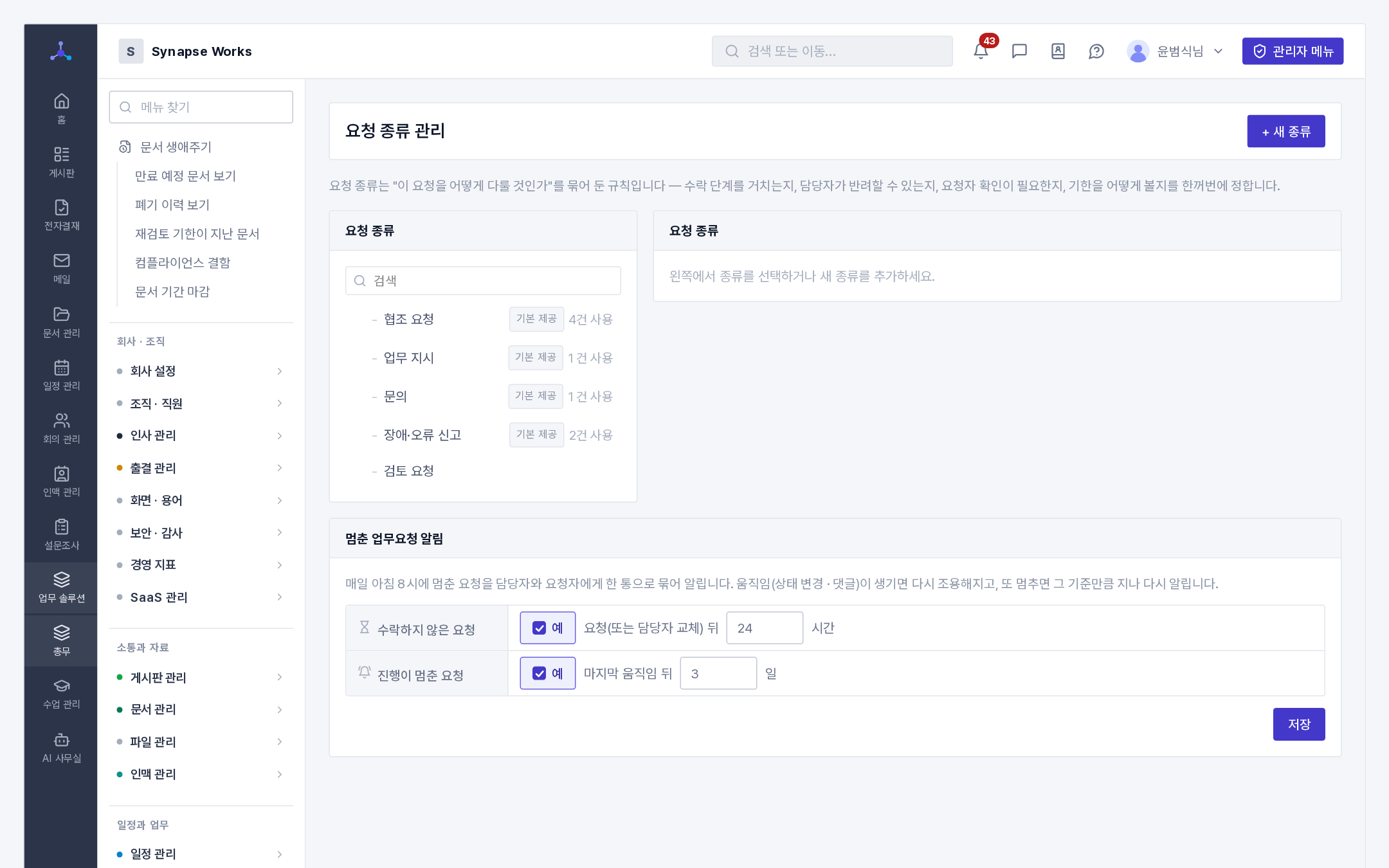Open the 인맥 관리 sidebar icon
Image resolution: width=1389 pixels, height=868 pixels.
61,481
